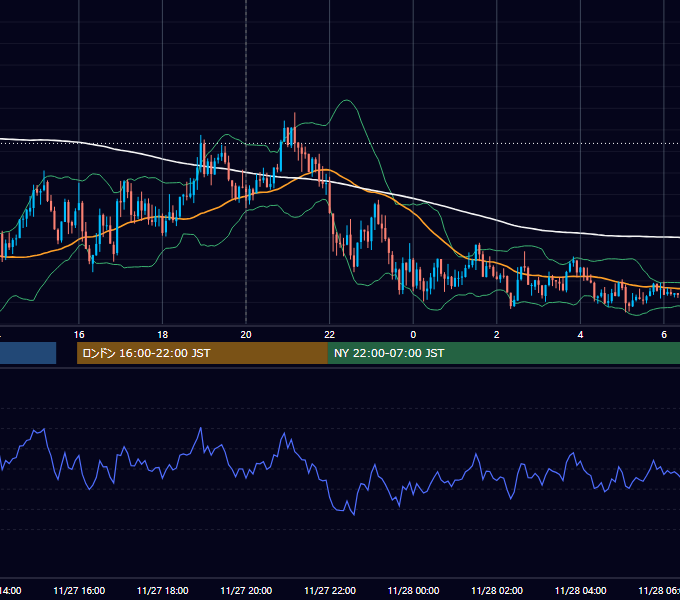Click the "11/27 22:00" date label

[x=330, y=590]
